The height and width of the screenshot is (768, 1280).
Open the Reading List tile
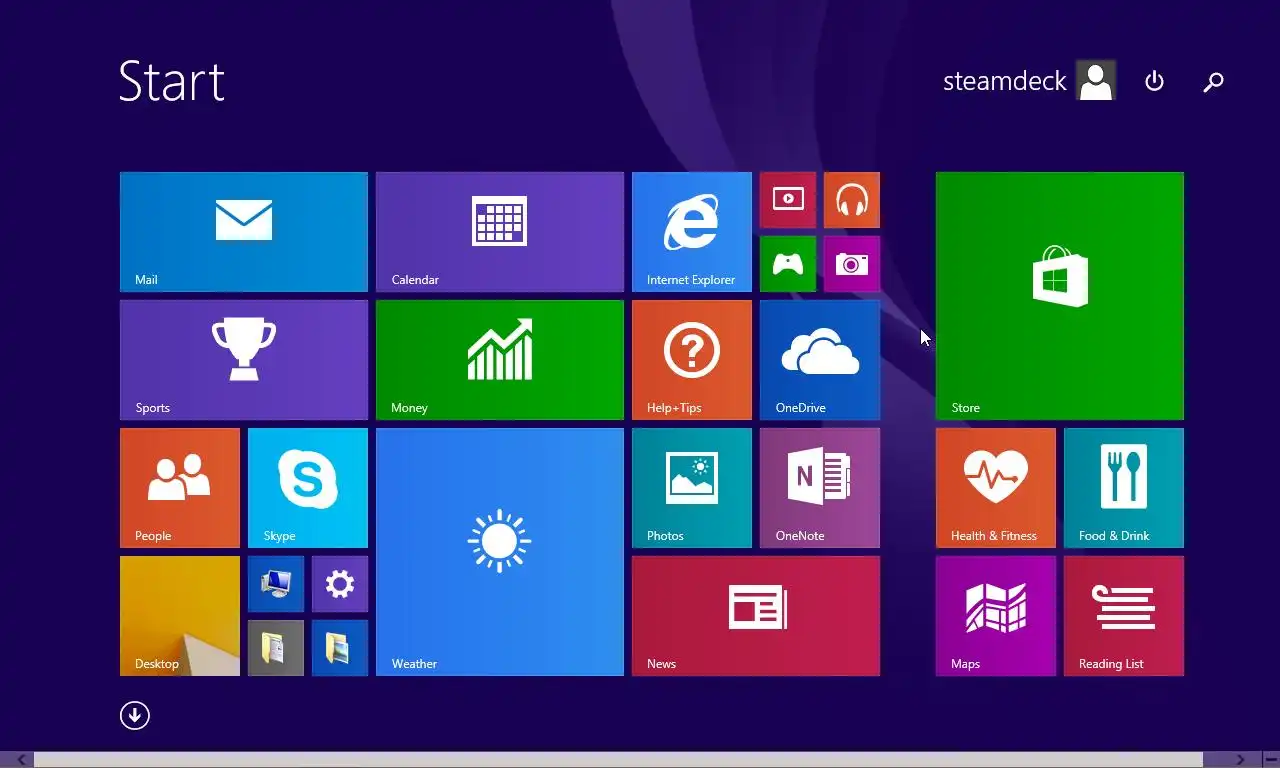(x=1124, y=616)
